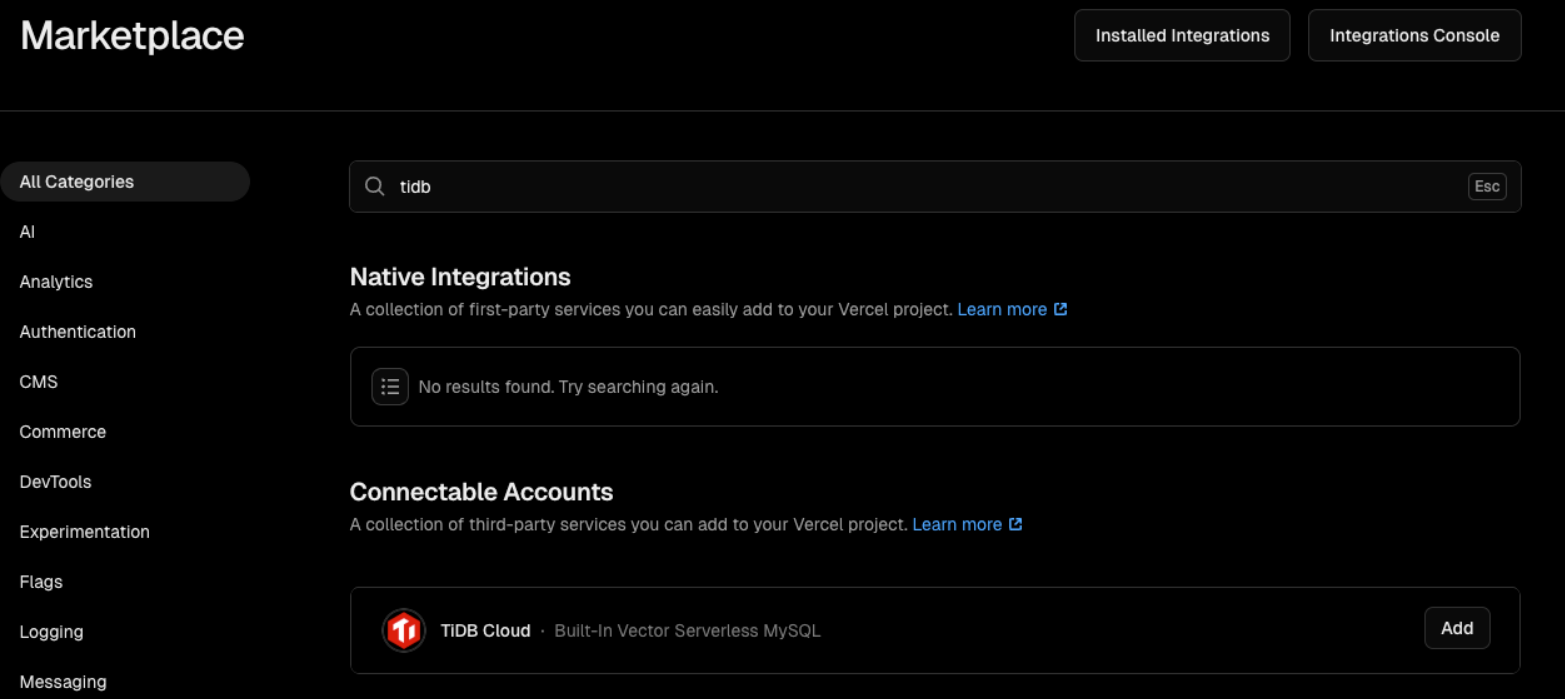
Task: Focus the search field containing tidb
Action: (x=935, y=187)
